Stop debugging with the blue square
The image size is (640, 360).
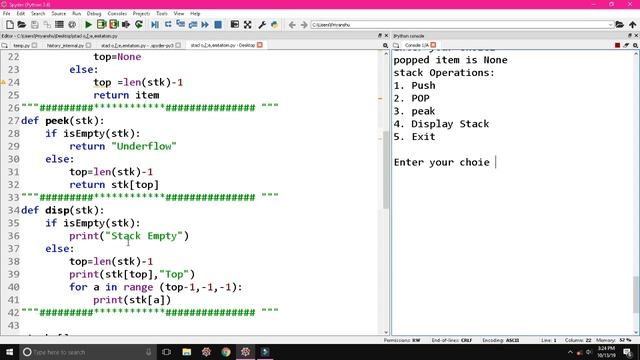[x=218, y=24]
